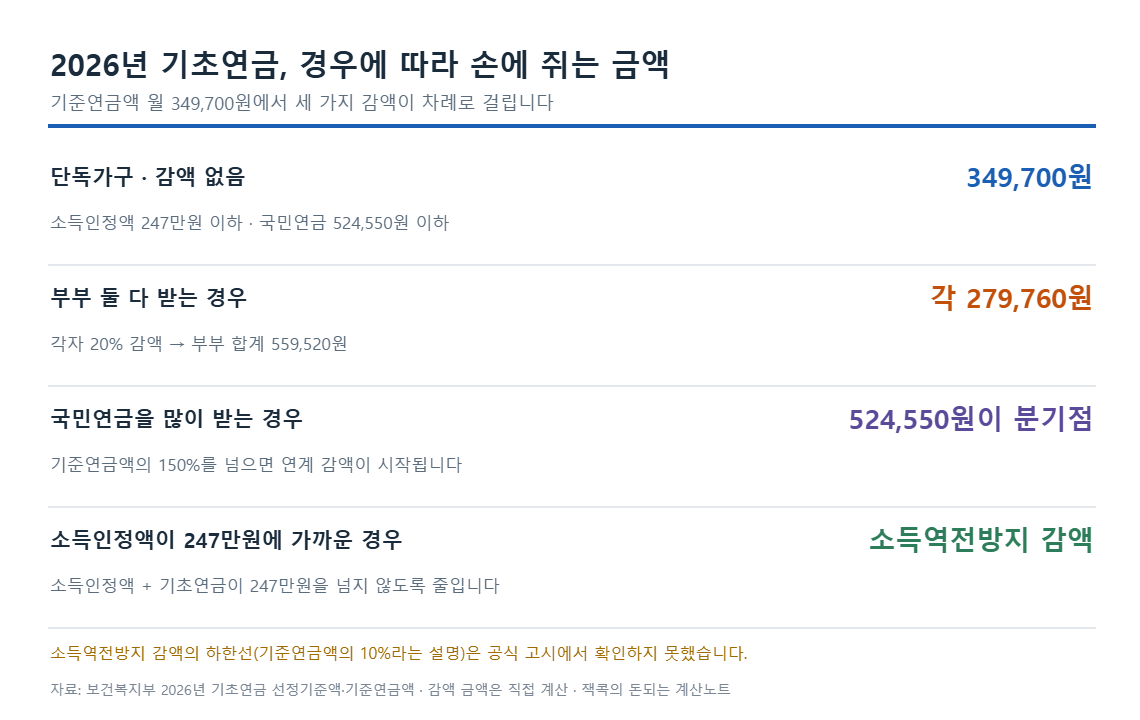Click the orange 각 279,760원 amount

tap(1011, 297)
